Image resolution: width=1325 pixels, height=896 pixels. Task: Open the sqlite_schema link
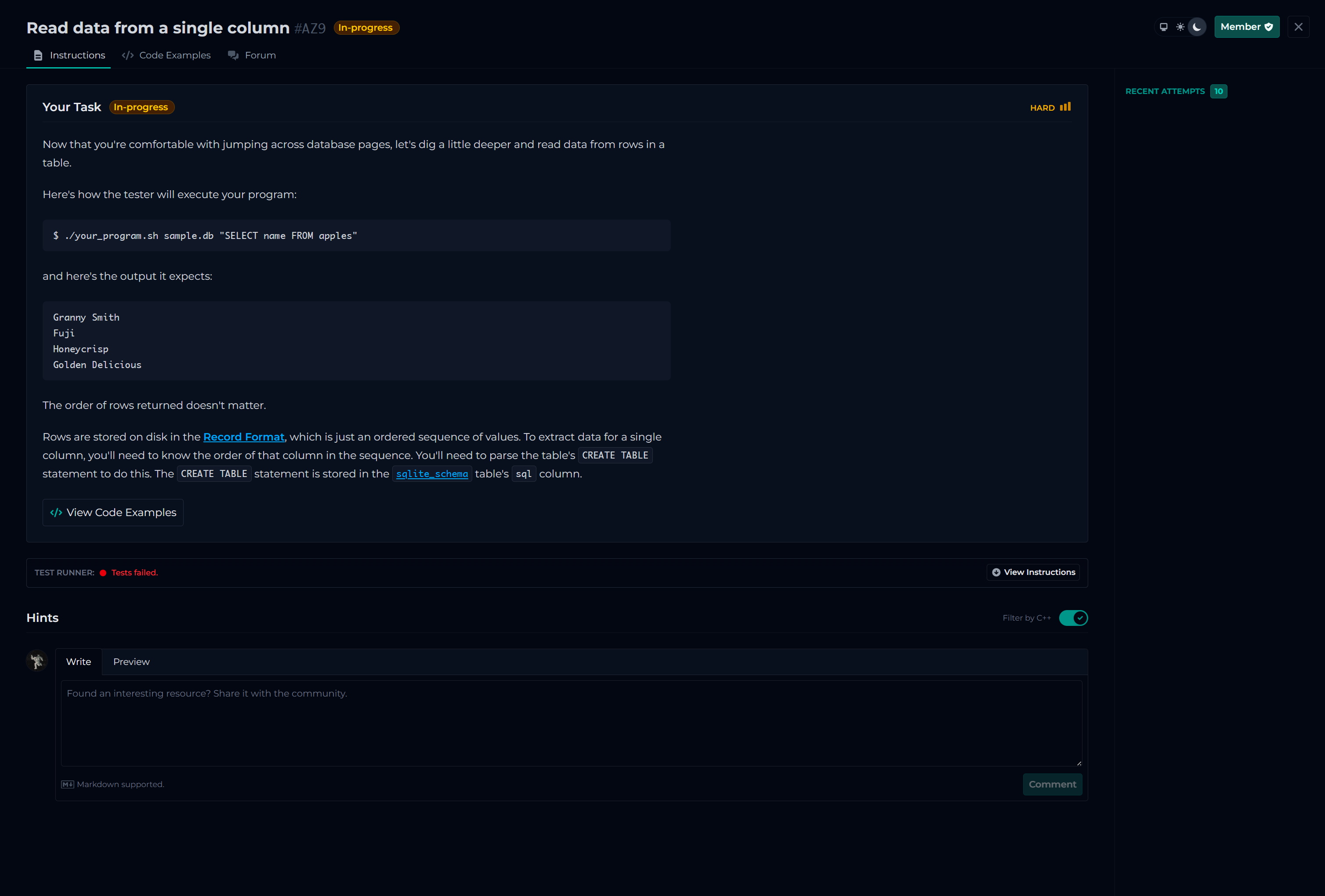click(x=431, y=473)
